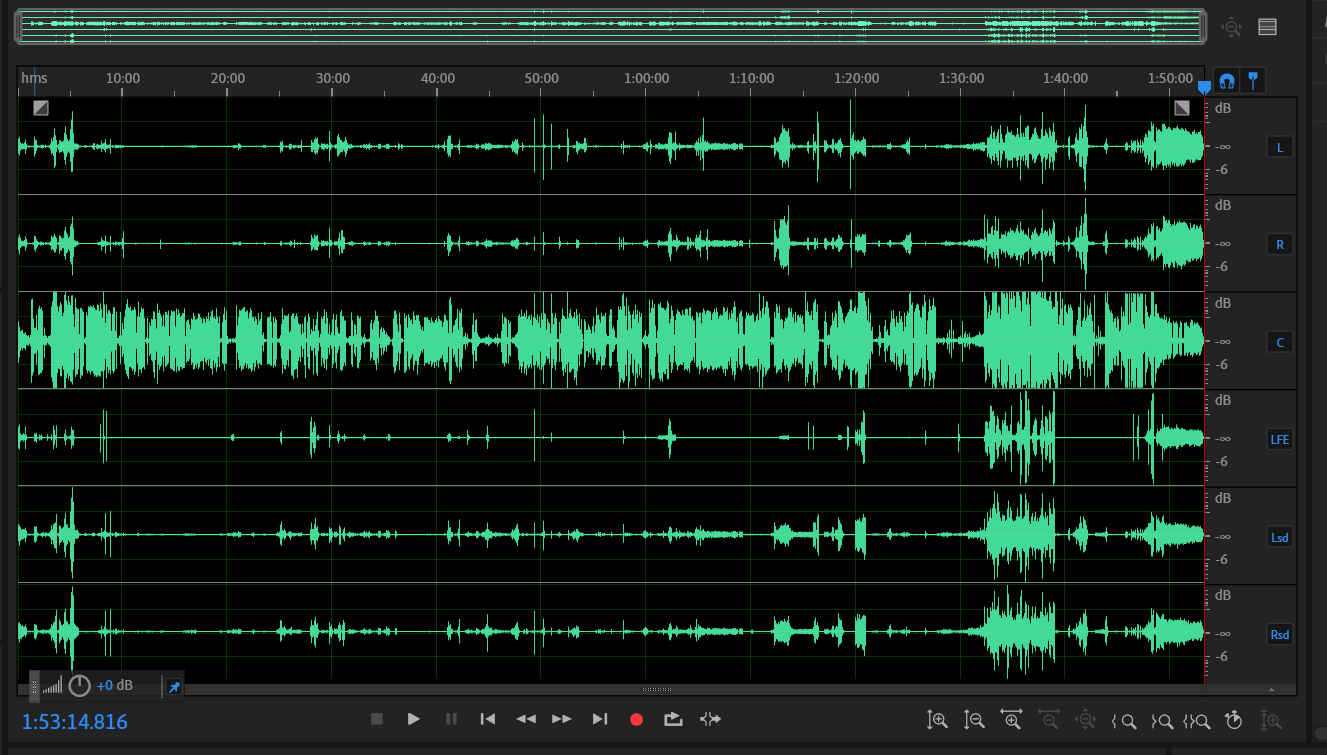
Task: Start recording with the red Record button
Action: click(x=636, y=719)
